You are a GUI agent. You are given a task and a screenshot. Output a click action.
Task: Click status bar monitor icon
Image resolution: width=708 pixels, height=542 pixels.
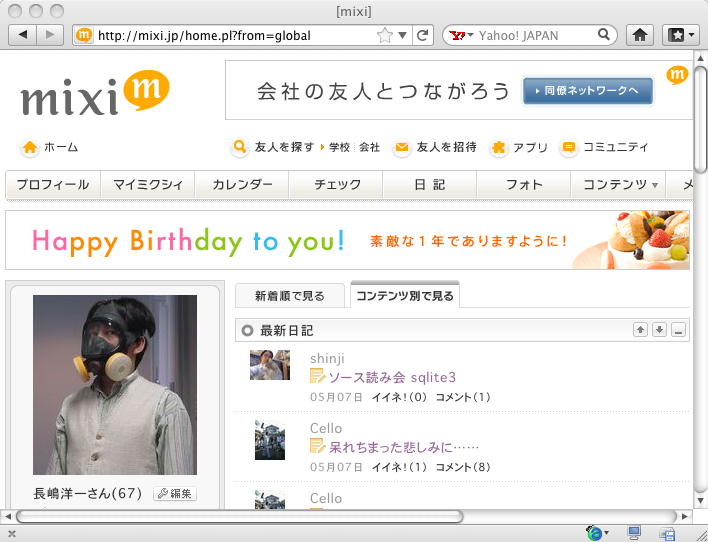[634, 533]
